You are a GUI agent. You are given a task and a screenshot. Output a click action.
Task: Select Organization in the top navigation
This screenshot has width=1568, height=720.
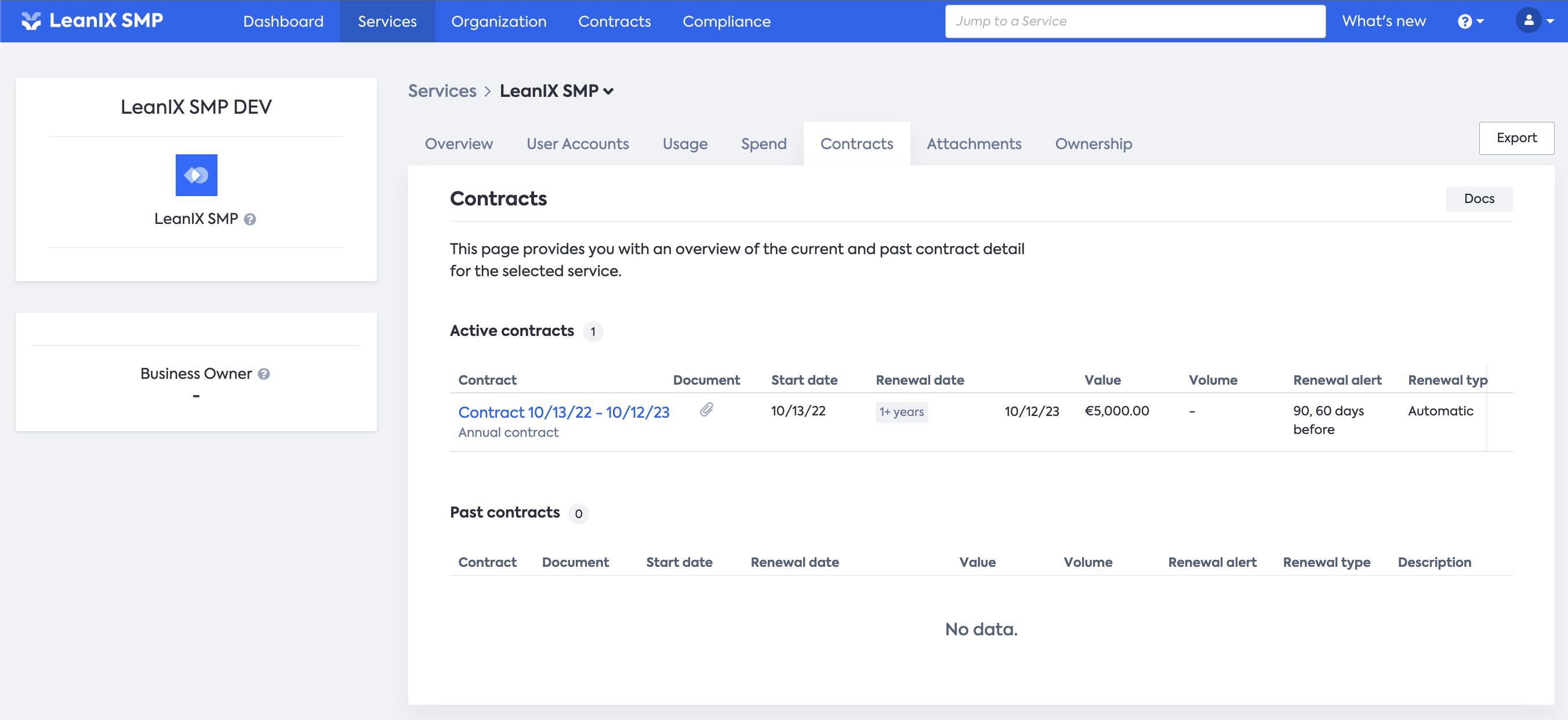point(499,21)
